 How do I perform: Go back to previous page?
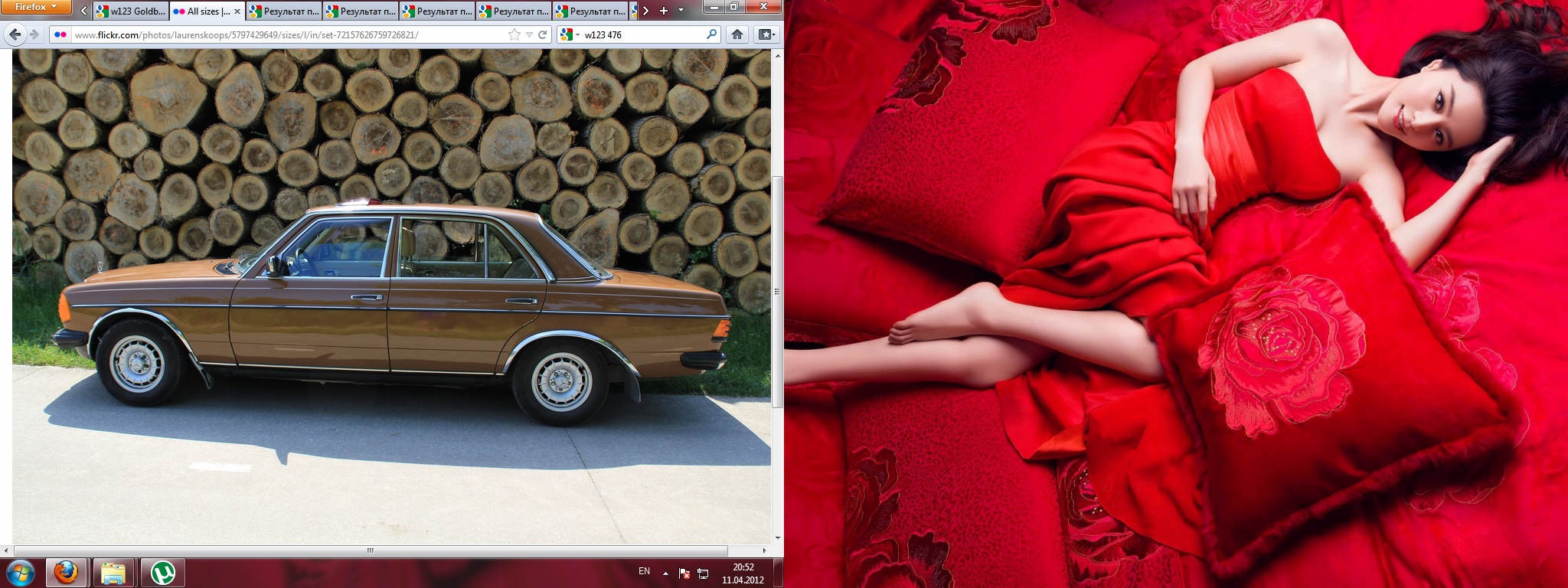[x=15, y=34]
